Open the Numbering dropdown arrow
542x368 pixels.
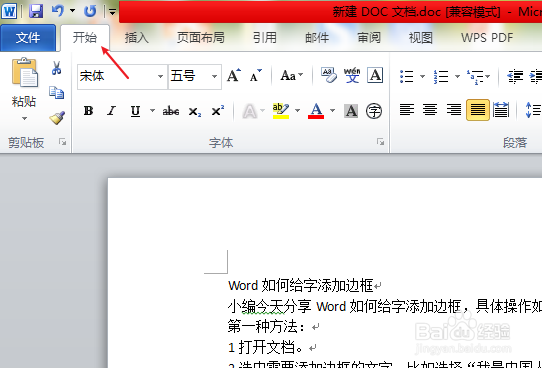[457, 76]
